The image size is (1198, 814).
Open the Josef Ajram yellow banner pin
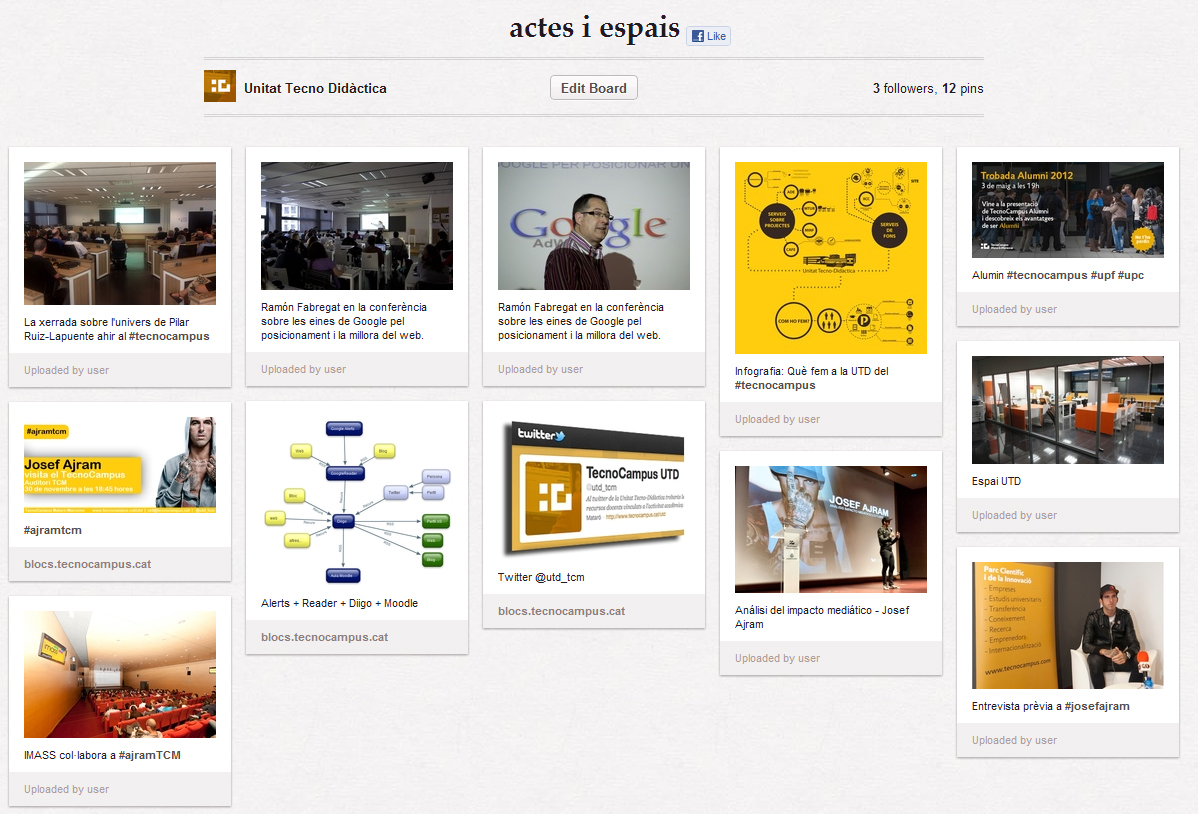(120, 465)
